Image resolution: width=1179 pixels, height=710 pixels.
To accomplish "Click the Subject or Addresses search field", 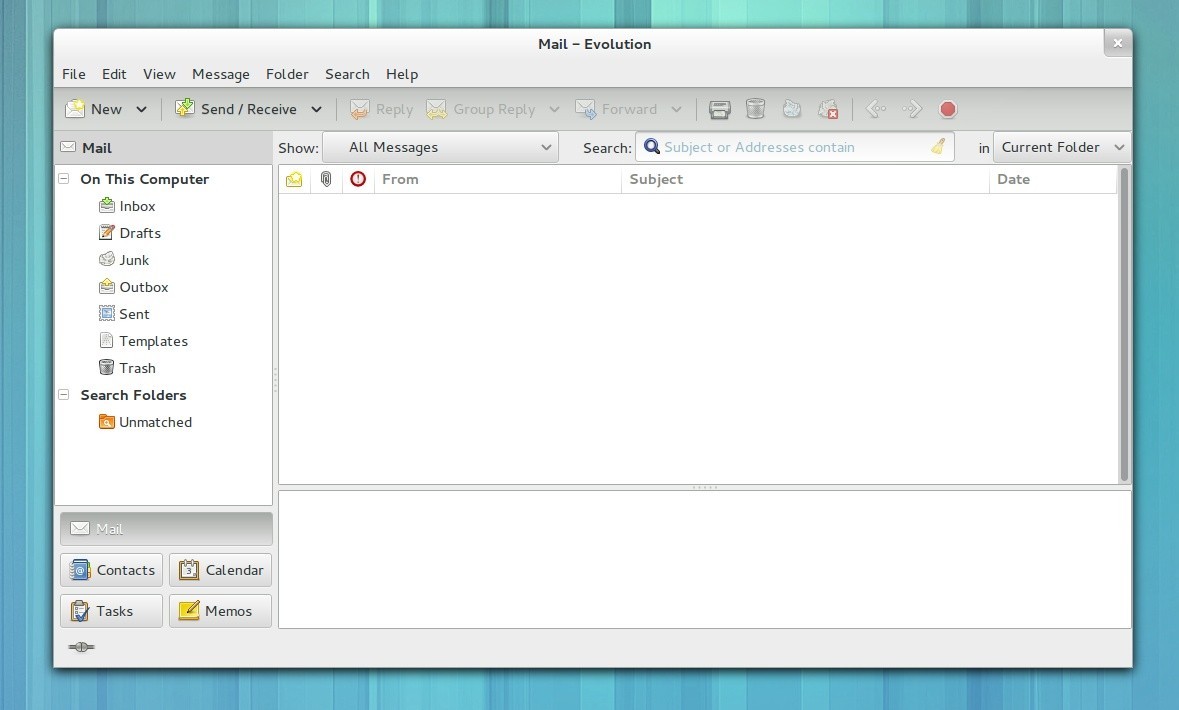I will coord(795,147).
